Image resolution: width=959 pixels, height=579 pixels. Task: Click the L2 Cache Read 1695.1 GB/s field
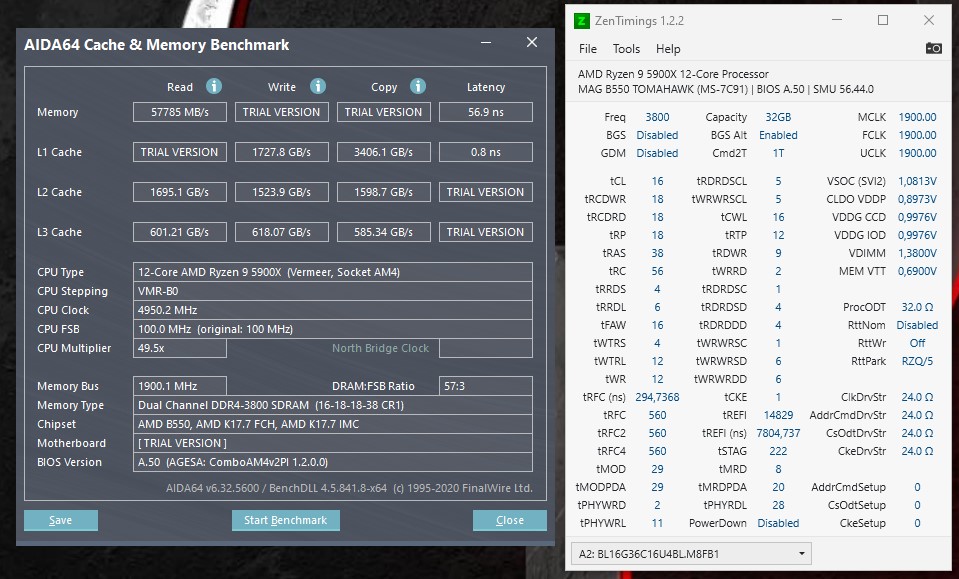pos(180,192)
